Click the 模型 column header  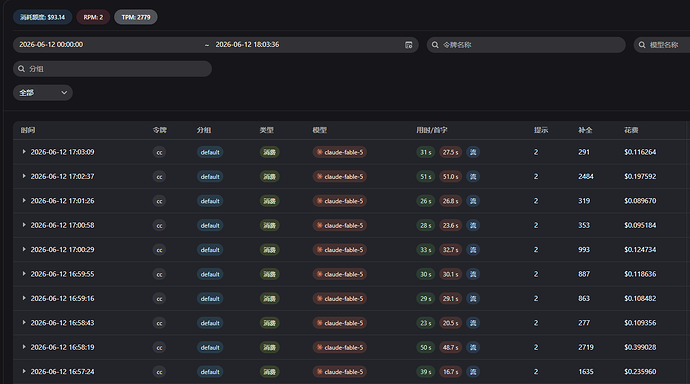pos(319,130)
